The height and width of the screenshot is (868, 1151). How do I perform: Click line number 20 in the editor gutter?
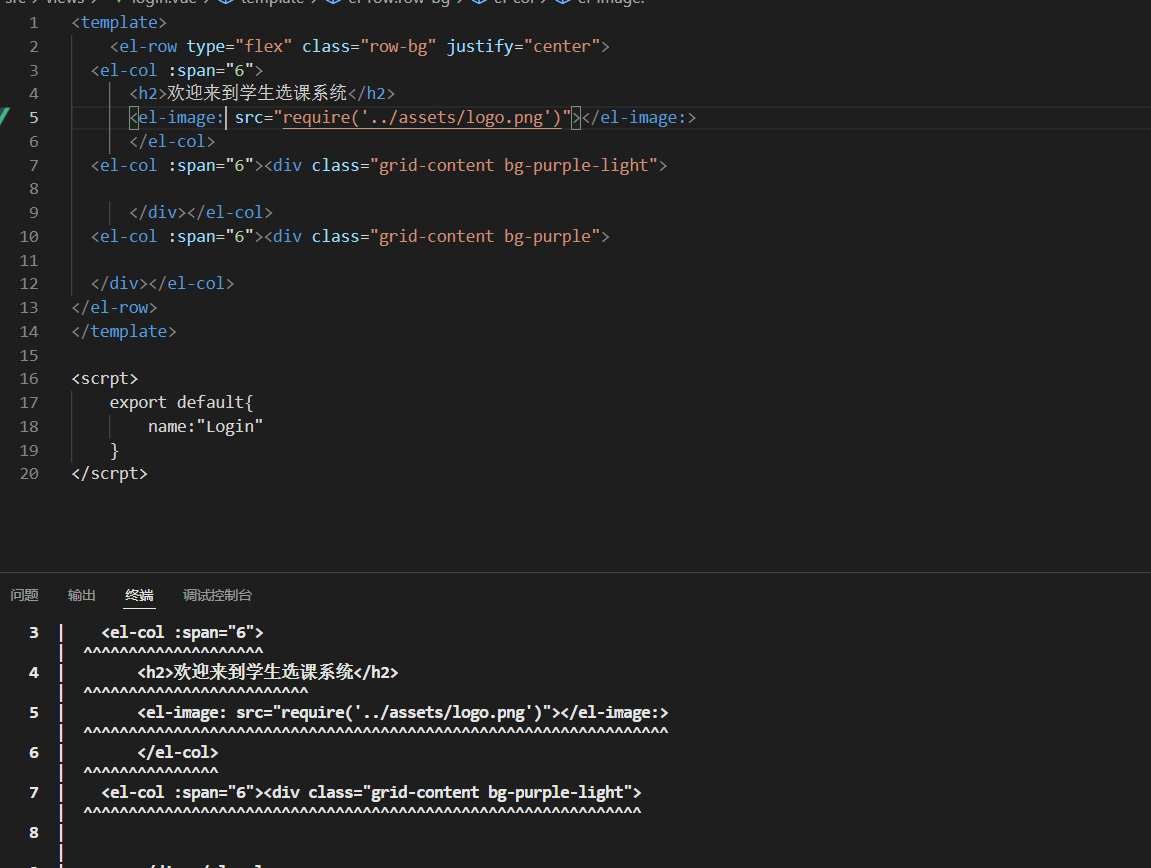[x=29, y=473]
